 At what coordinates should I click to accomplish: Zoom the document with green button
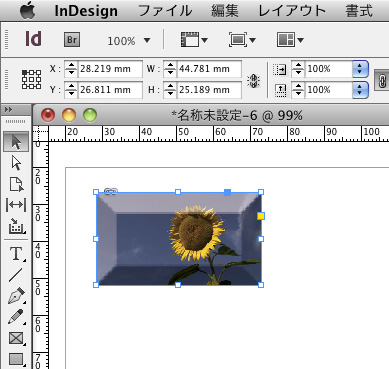point(90,115)
